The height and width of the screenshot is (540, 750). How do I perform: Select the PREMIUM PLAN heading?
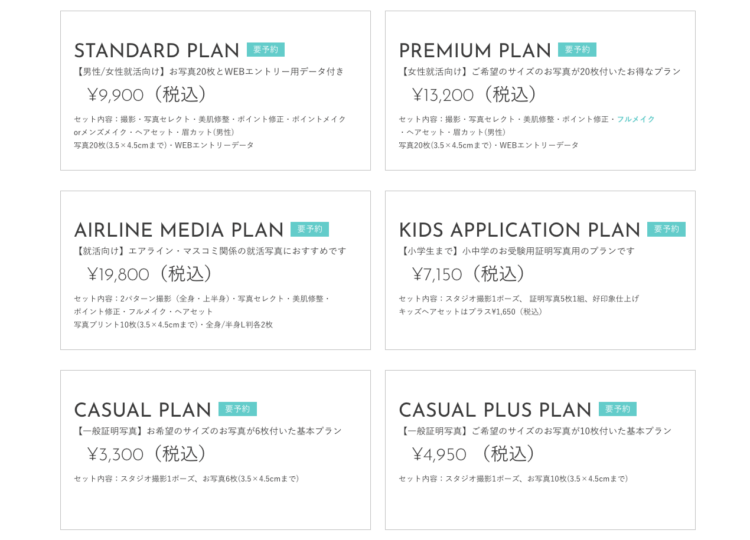pyautogui.click(x=475, y=51)
